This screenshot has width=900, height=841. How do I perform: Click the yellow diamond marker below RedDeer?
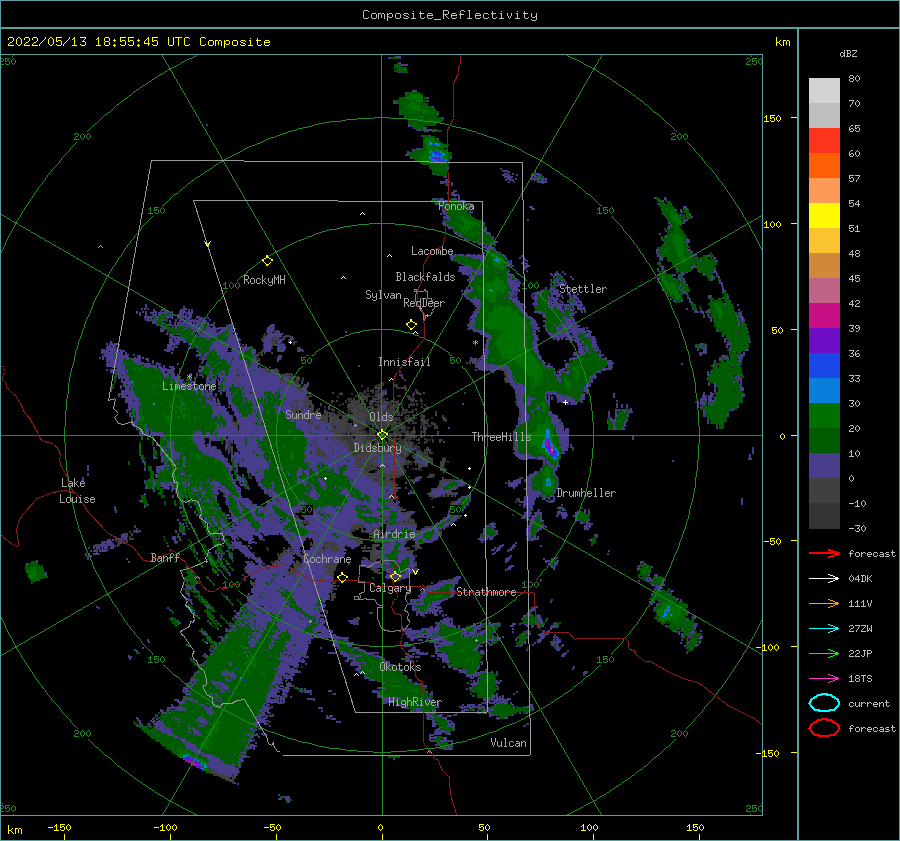[x=411, y=325]
